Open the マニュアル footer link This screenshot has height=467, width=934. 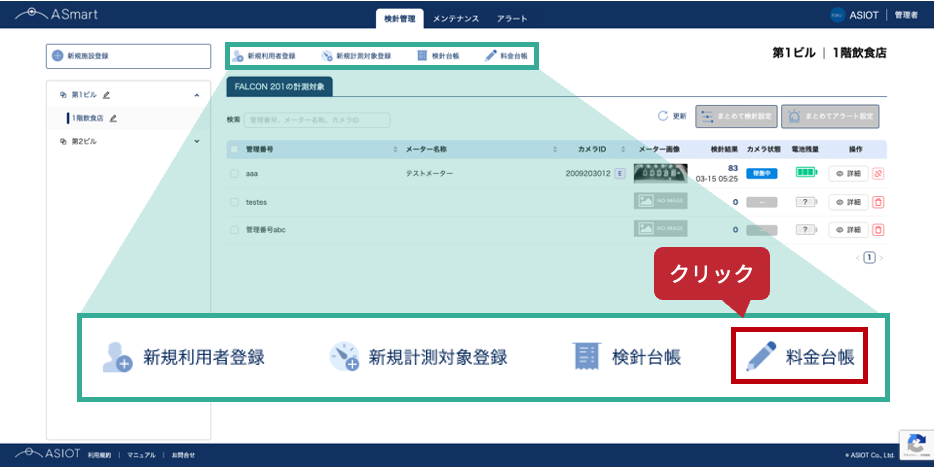141,455
